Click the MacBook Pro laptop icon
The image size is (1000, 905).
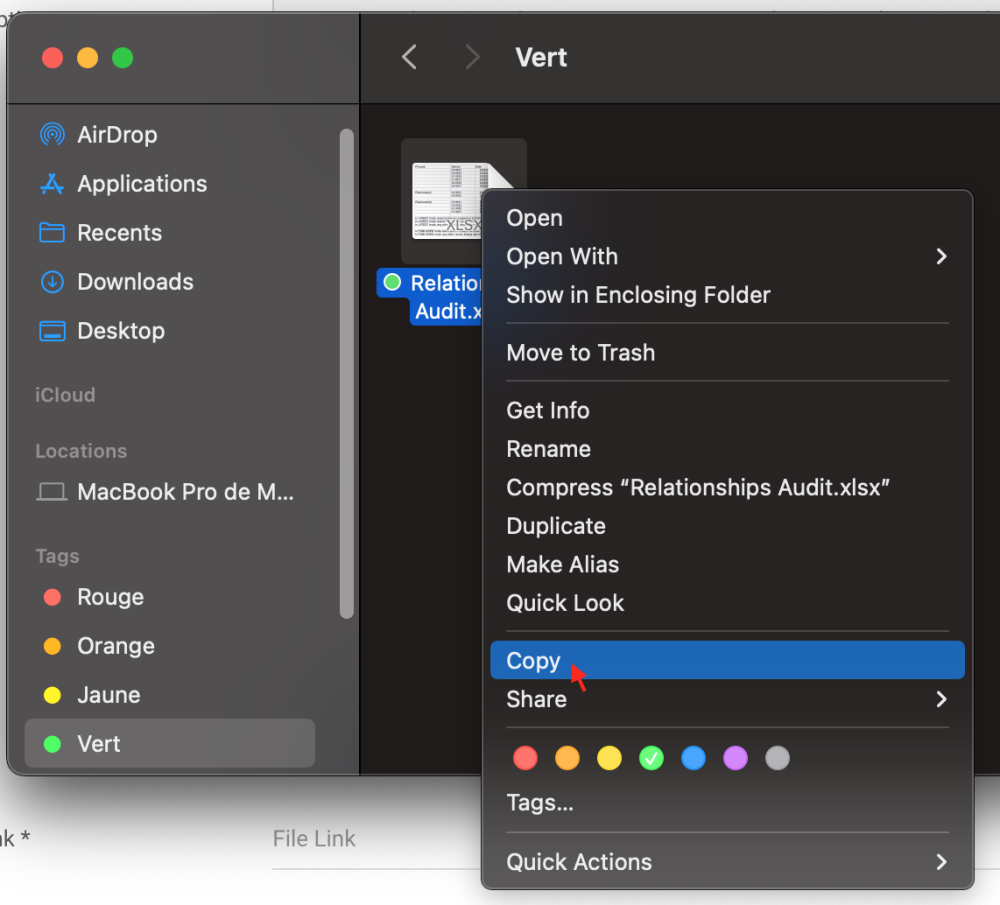[x=51, y=492]
